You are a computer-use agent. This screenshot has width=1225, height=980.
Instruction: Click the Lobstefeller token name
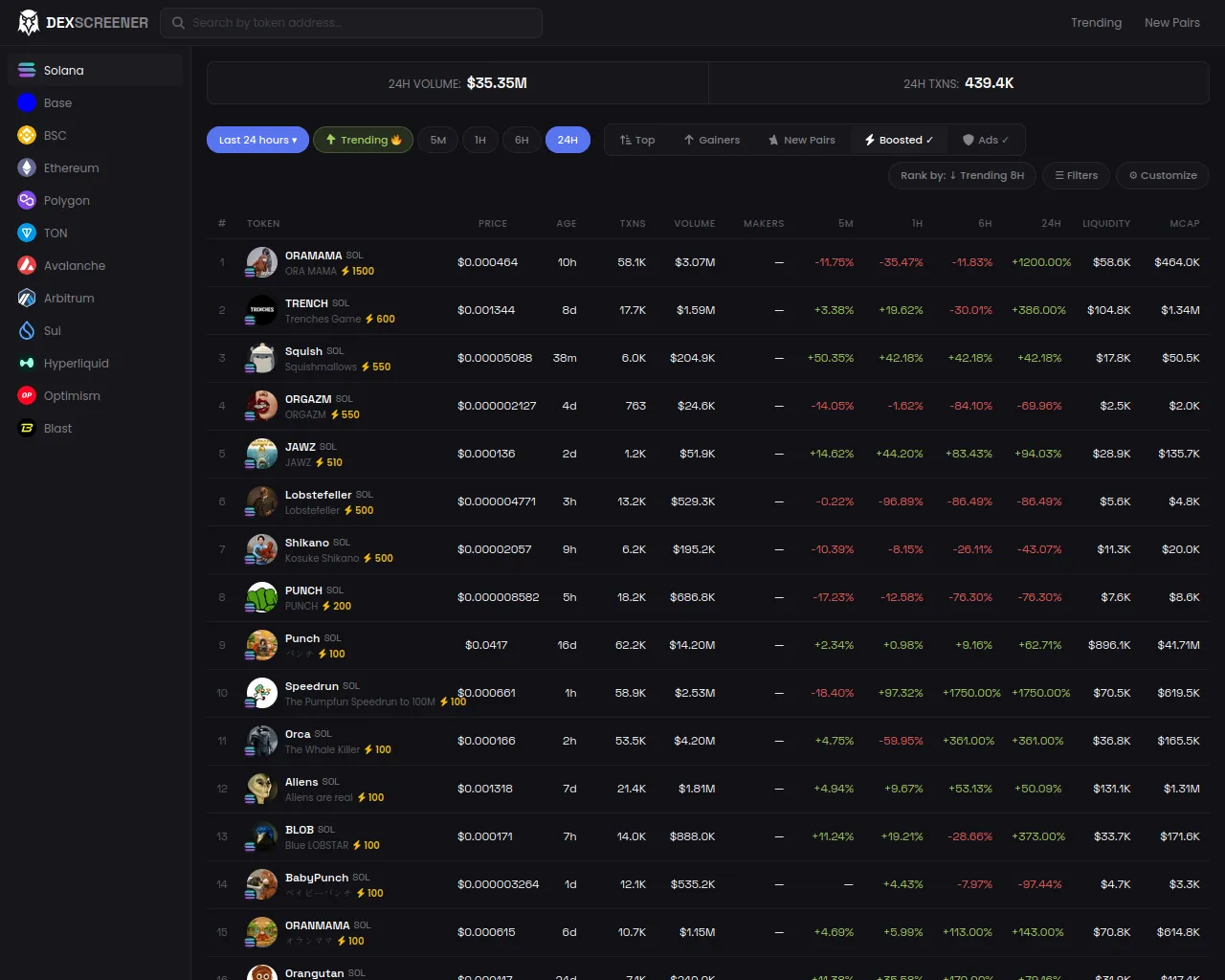(319, 495)
